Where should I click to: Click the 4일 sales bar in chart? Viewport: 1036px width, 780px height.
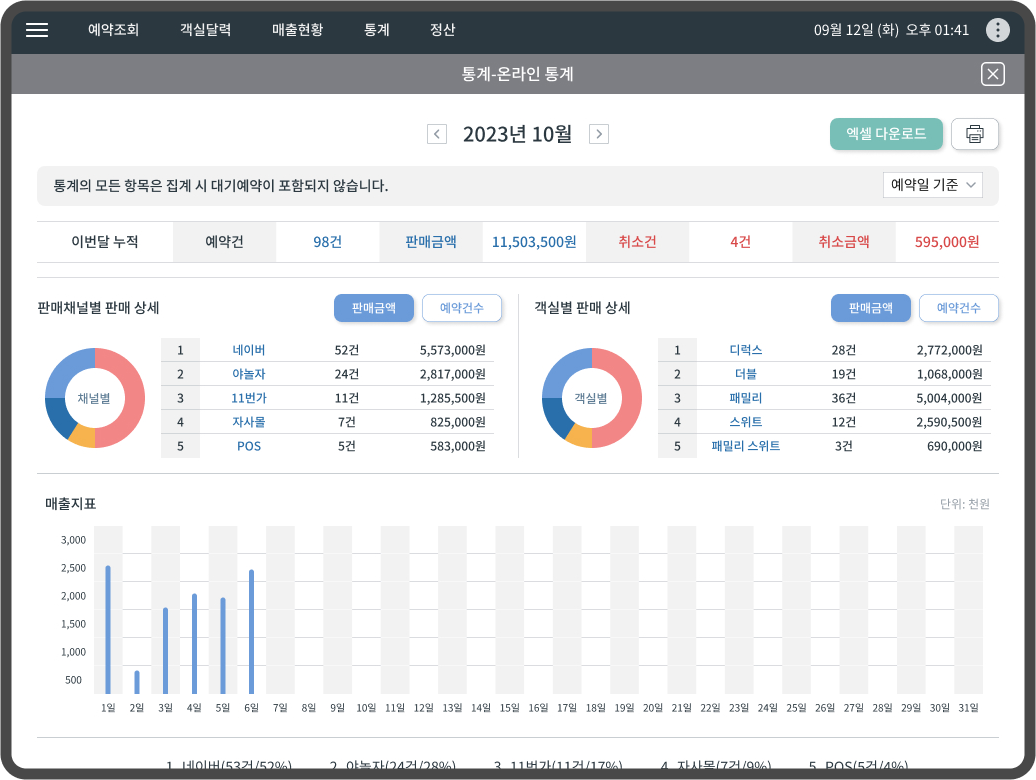click(194, 644)
